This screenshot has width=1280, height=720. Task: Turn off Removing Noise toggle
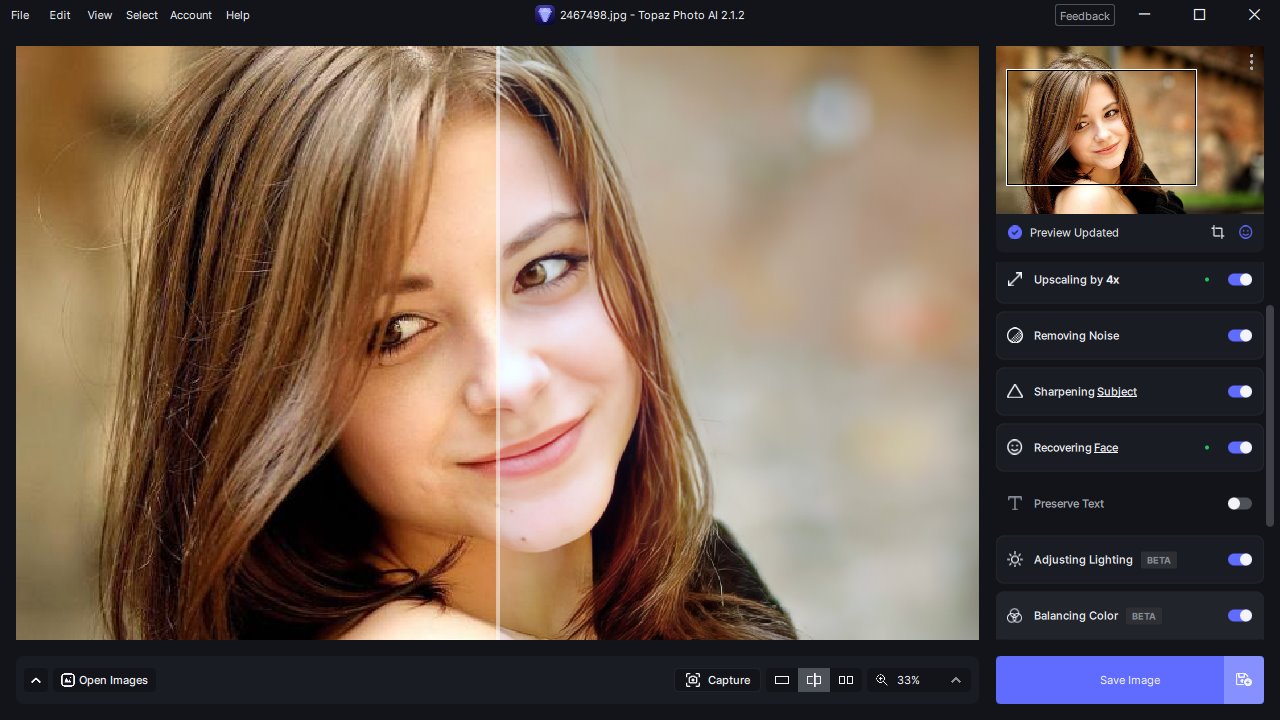(1239, 336)
